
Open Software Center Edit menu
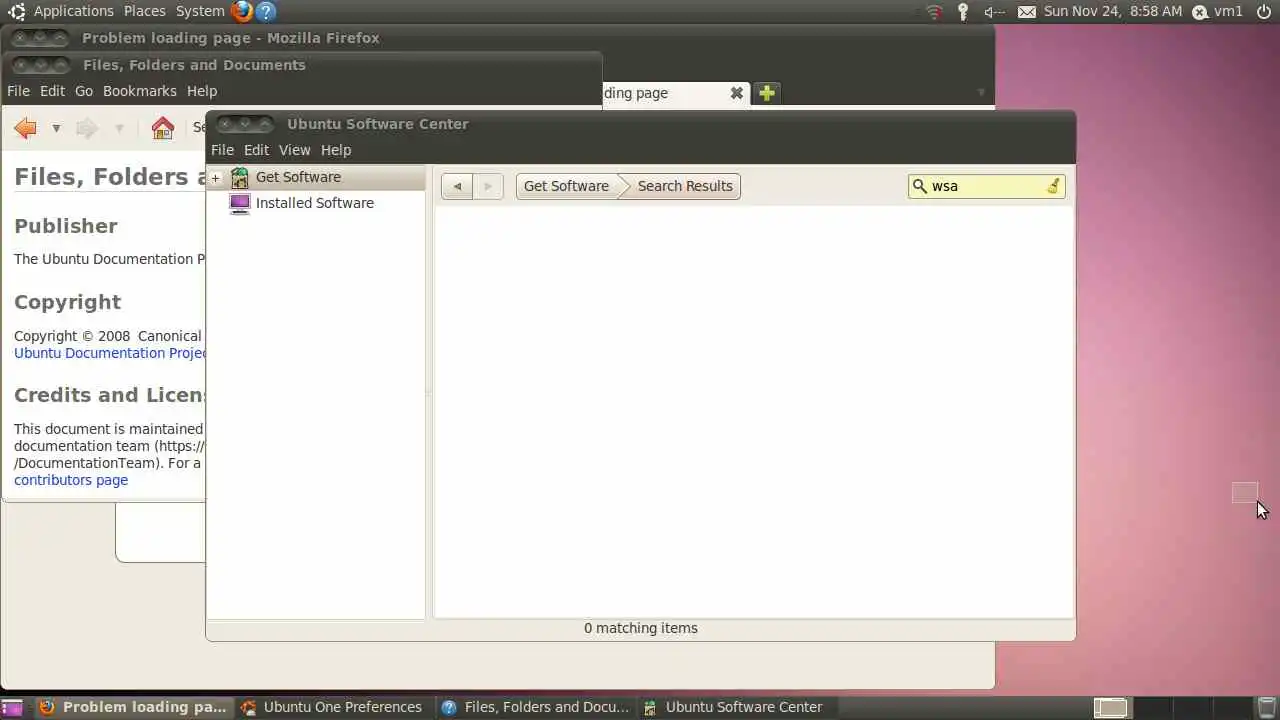pos(256,150)
